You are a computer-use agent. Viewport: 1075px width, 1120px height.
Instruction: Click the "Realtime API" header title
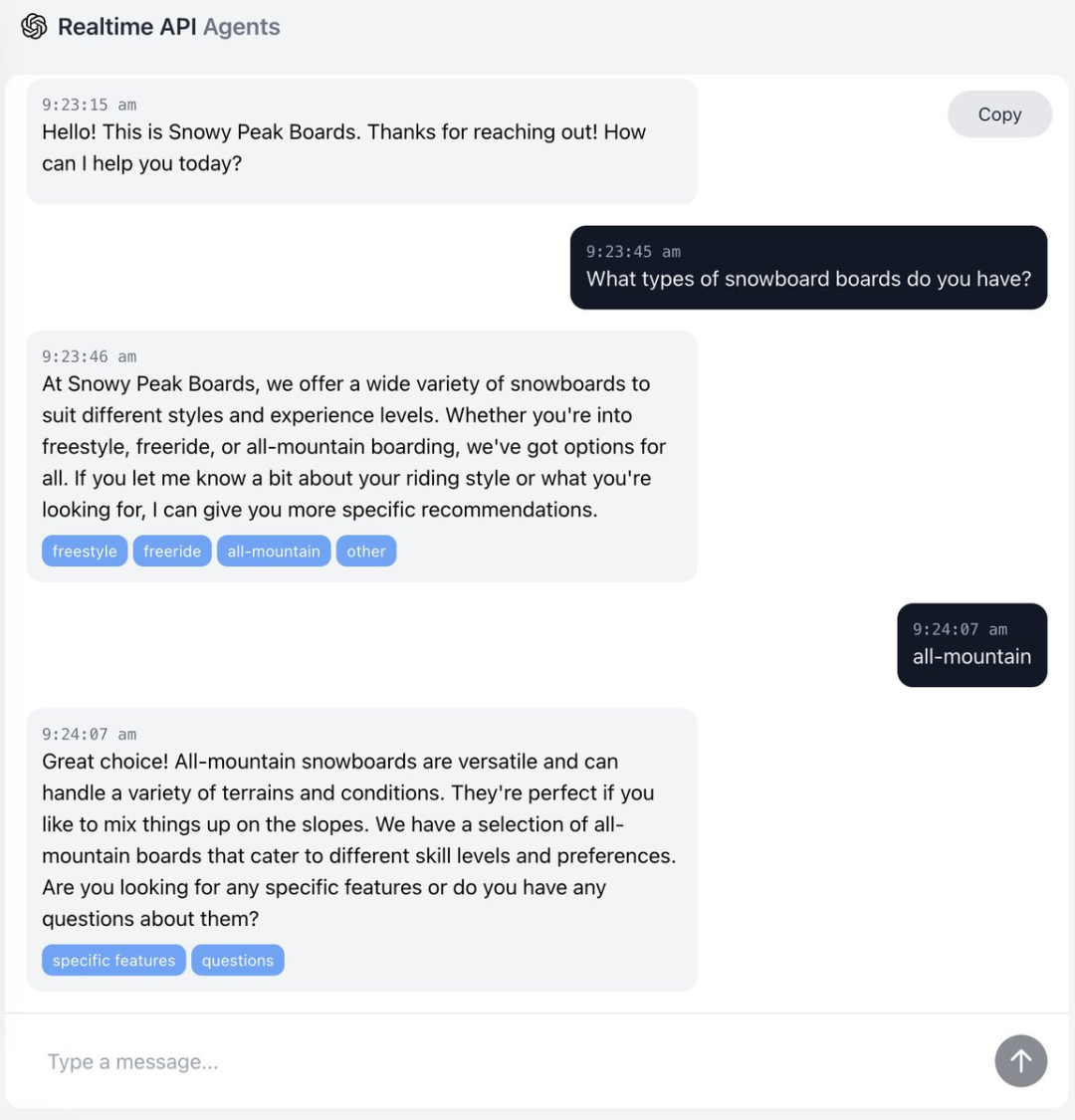pos(127,27)
